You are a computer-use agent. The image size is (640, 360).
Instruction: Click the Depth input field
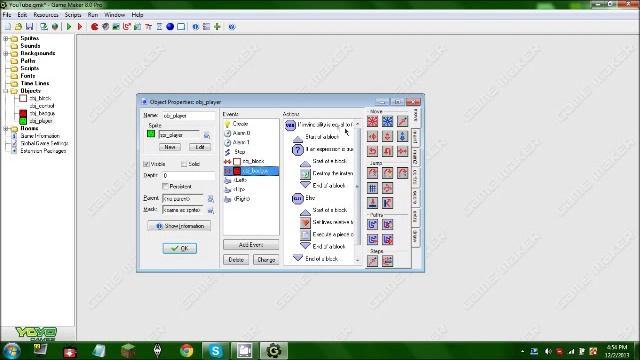pos(189,176)
